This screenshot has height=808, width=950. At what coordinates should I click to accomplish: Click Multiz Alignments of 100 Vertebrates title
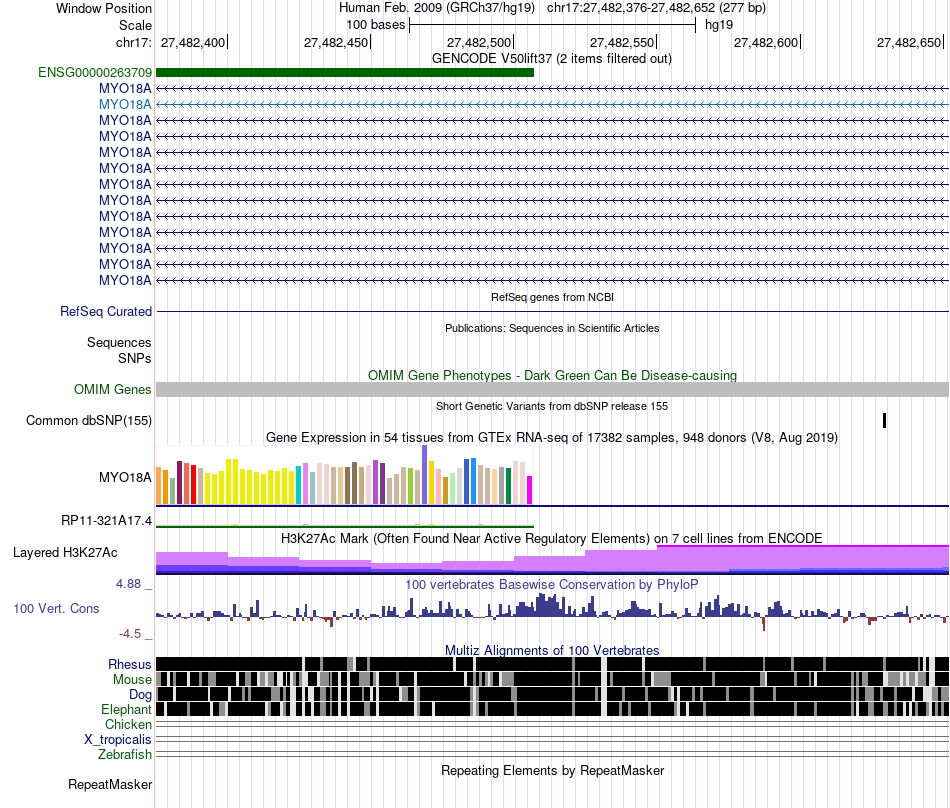(x=552, y=651)
